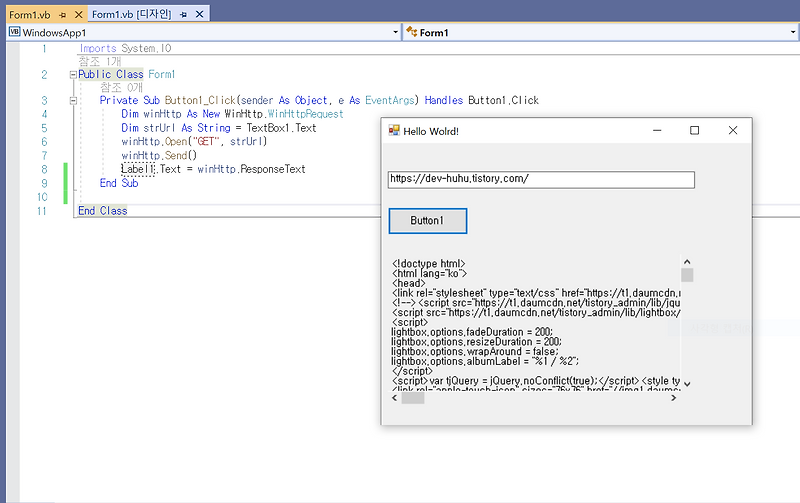Click the '참조 0개' reference lens
This screenshot has height=503, width=800.
pos(121,88)
